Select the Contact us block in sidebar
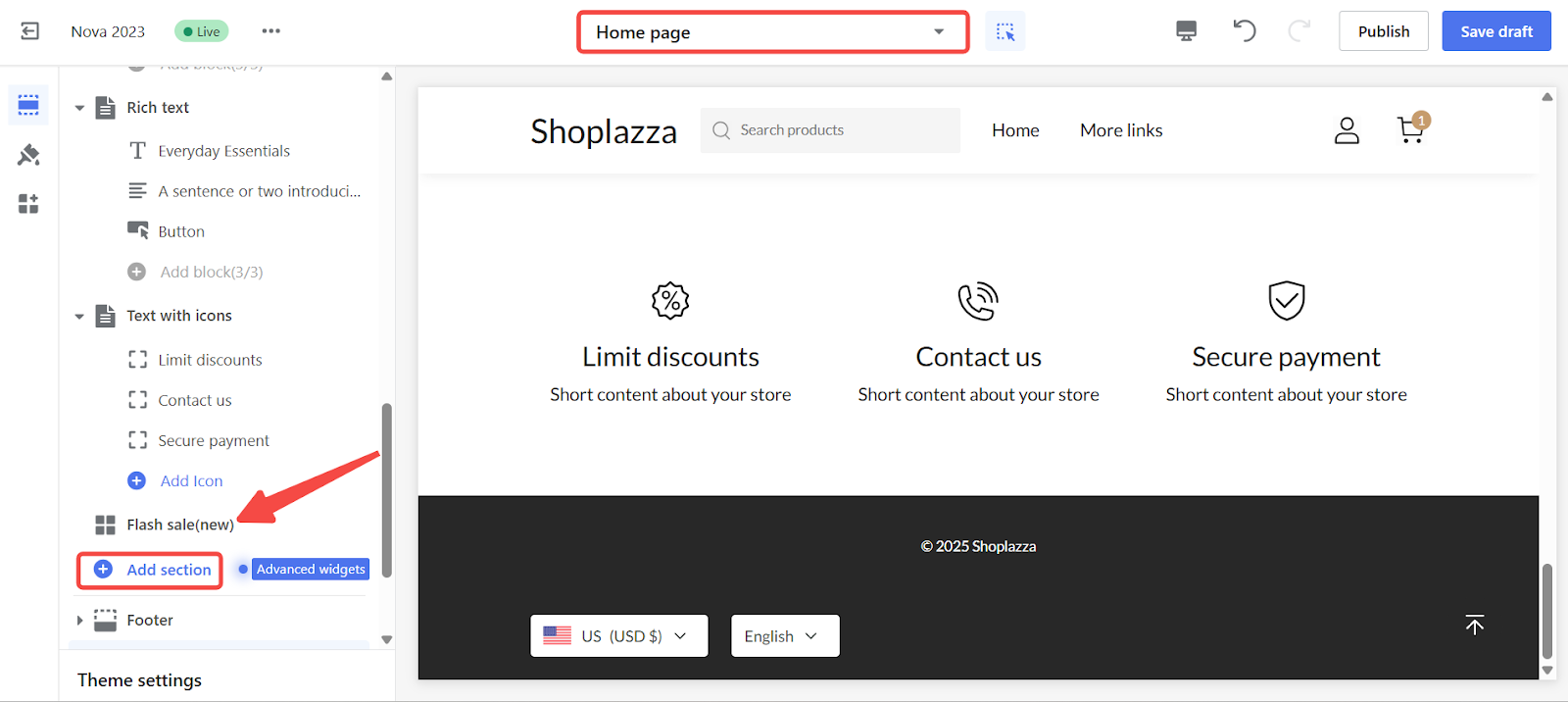 [x=195, y=400]
